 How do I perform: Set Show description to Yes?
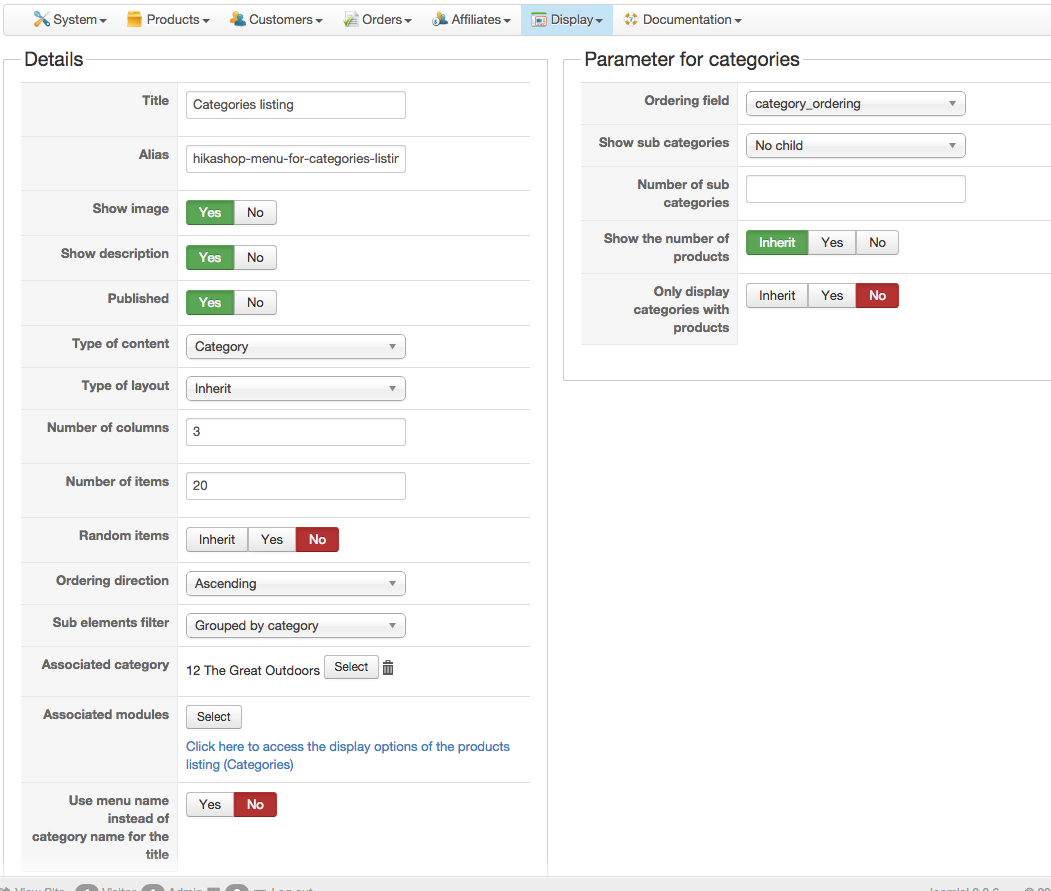click(210, 257)
